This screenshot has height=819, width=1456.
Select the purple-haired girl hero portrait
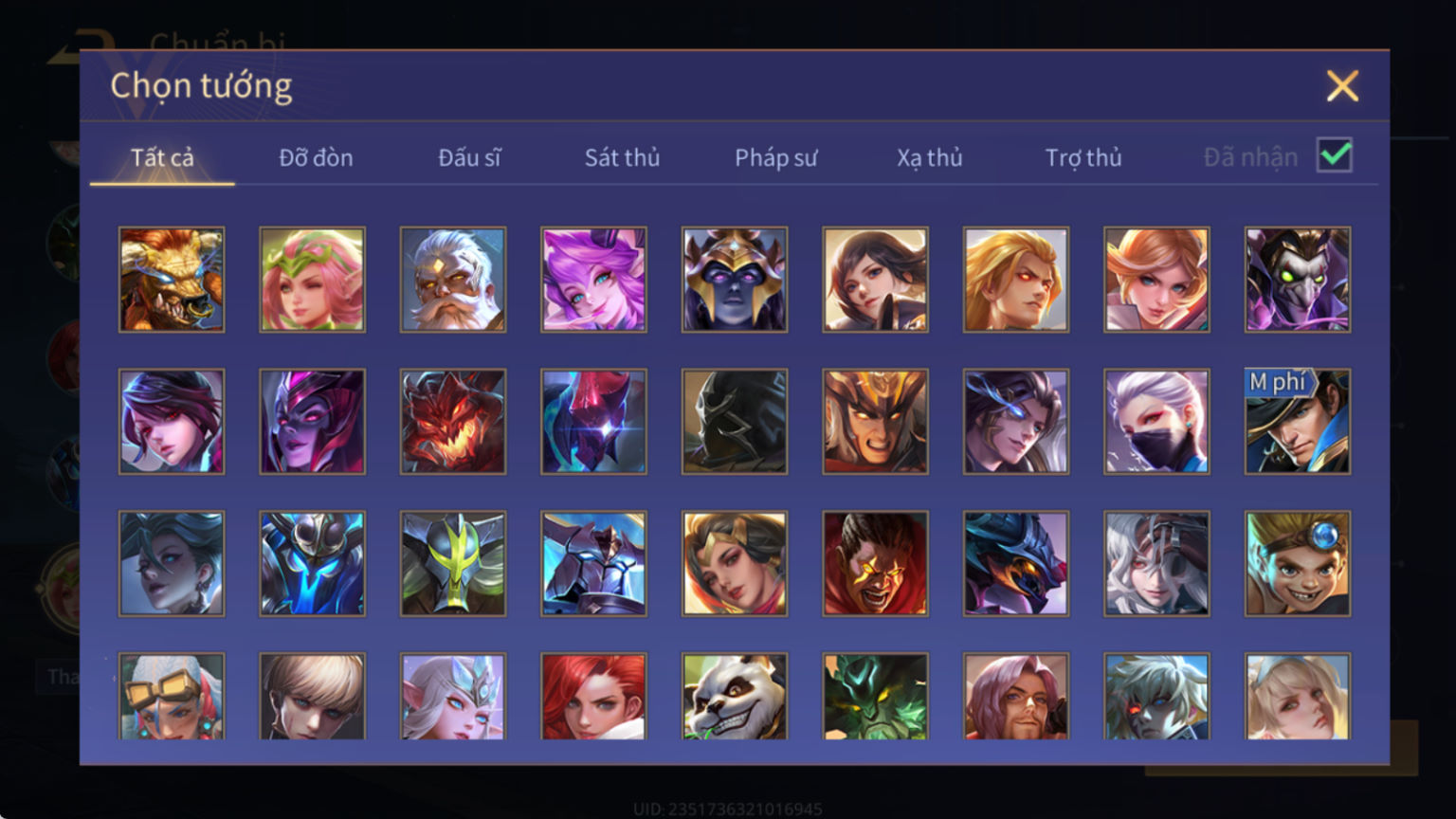pos(593,280)
